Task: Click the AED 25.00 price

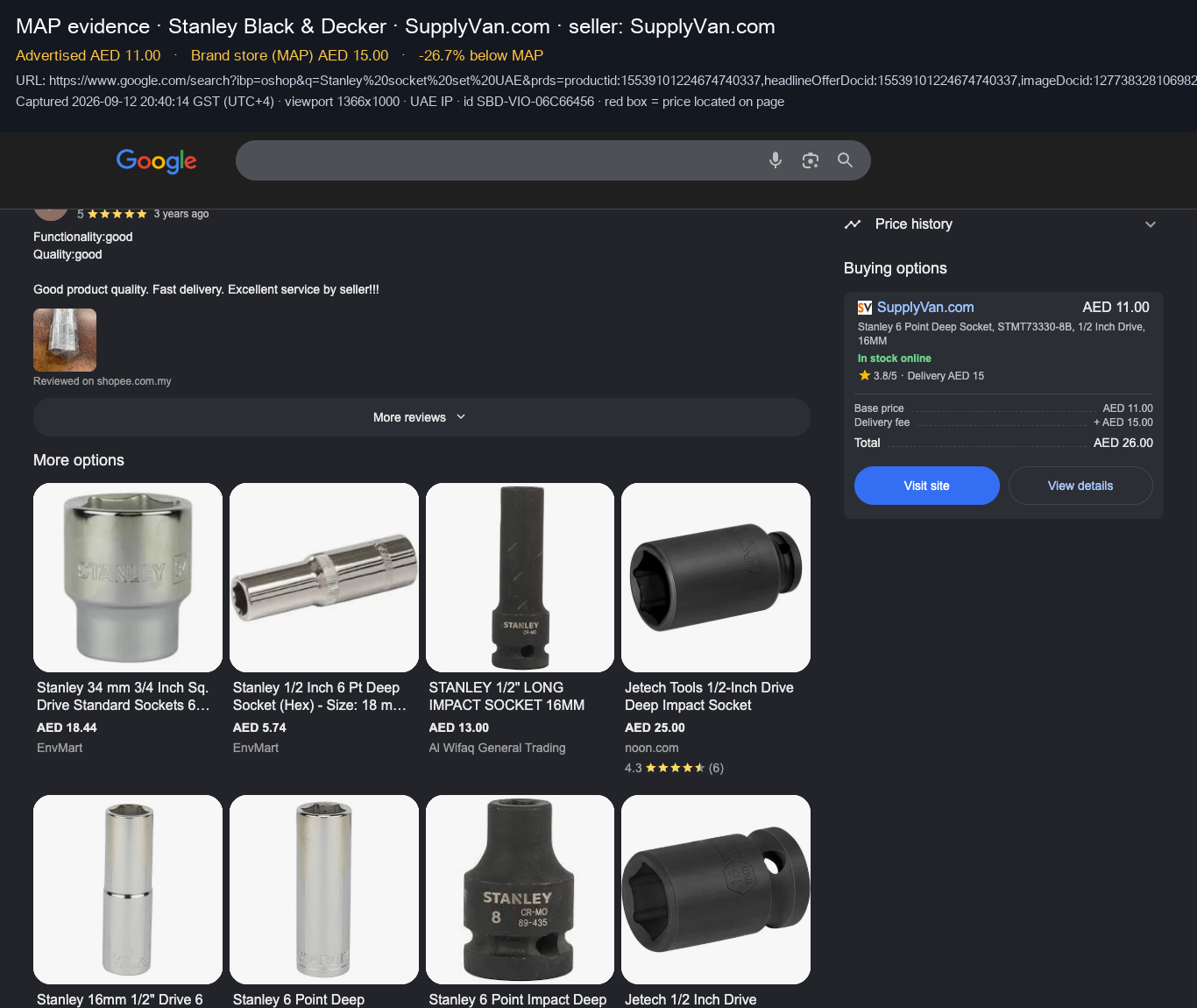Action: (655, 728)
